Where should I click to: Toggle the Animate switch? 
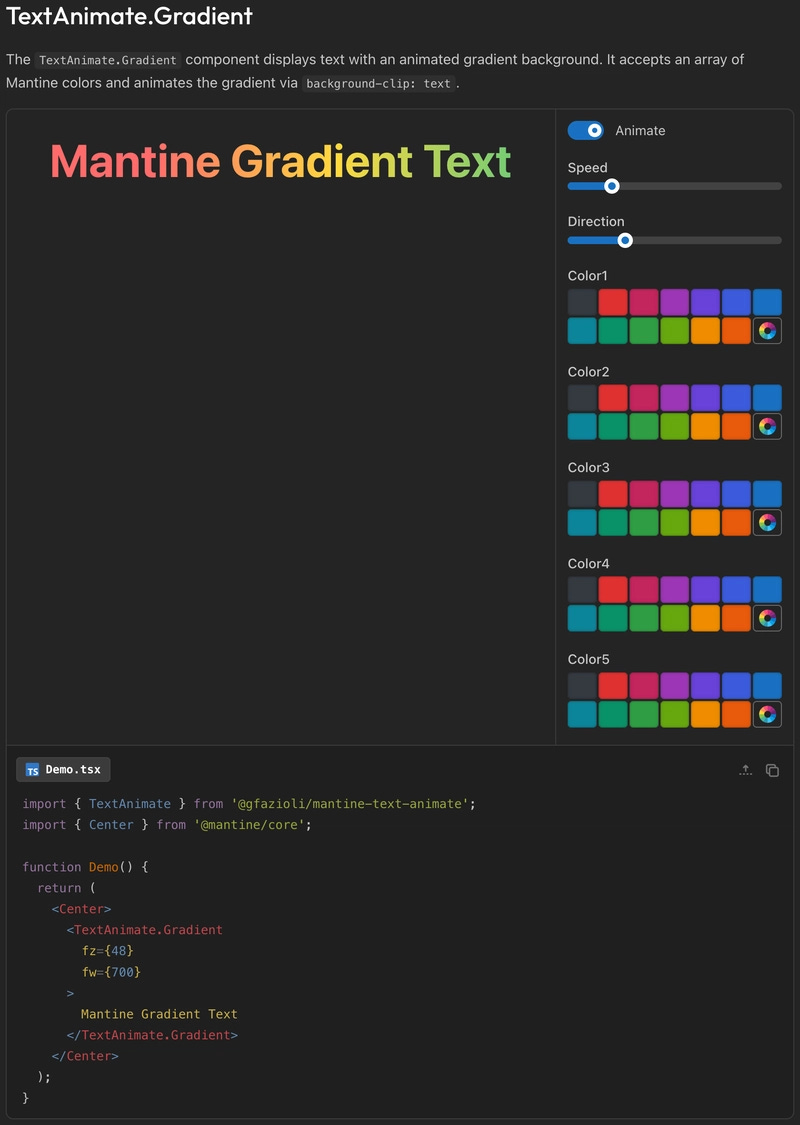pyautogui.click(x=585, y=131)
